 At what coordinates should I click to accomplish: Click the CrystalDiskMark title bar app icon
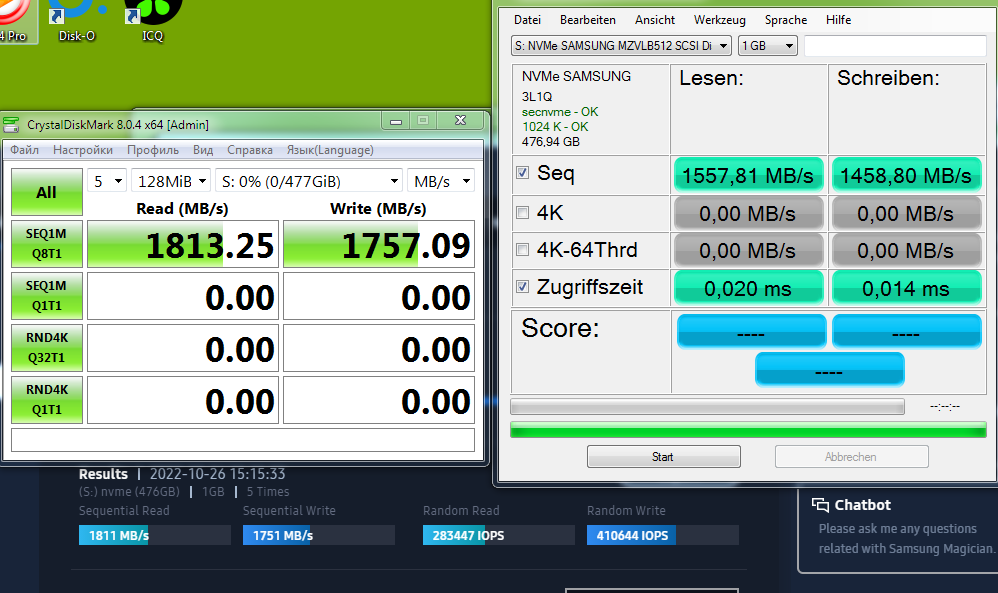pyautogui.click(x=11, y=124)
